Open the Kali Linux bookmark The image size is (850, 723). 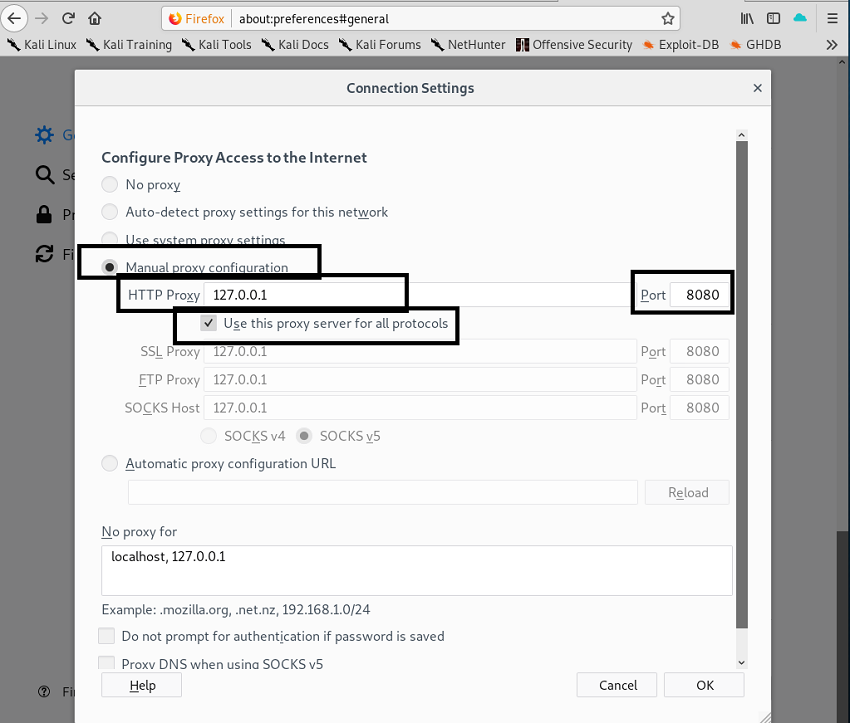[x=42, y=44]
